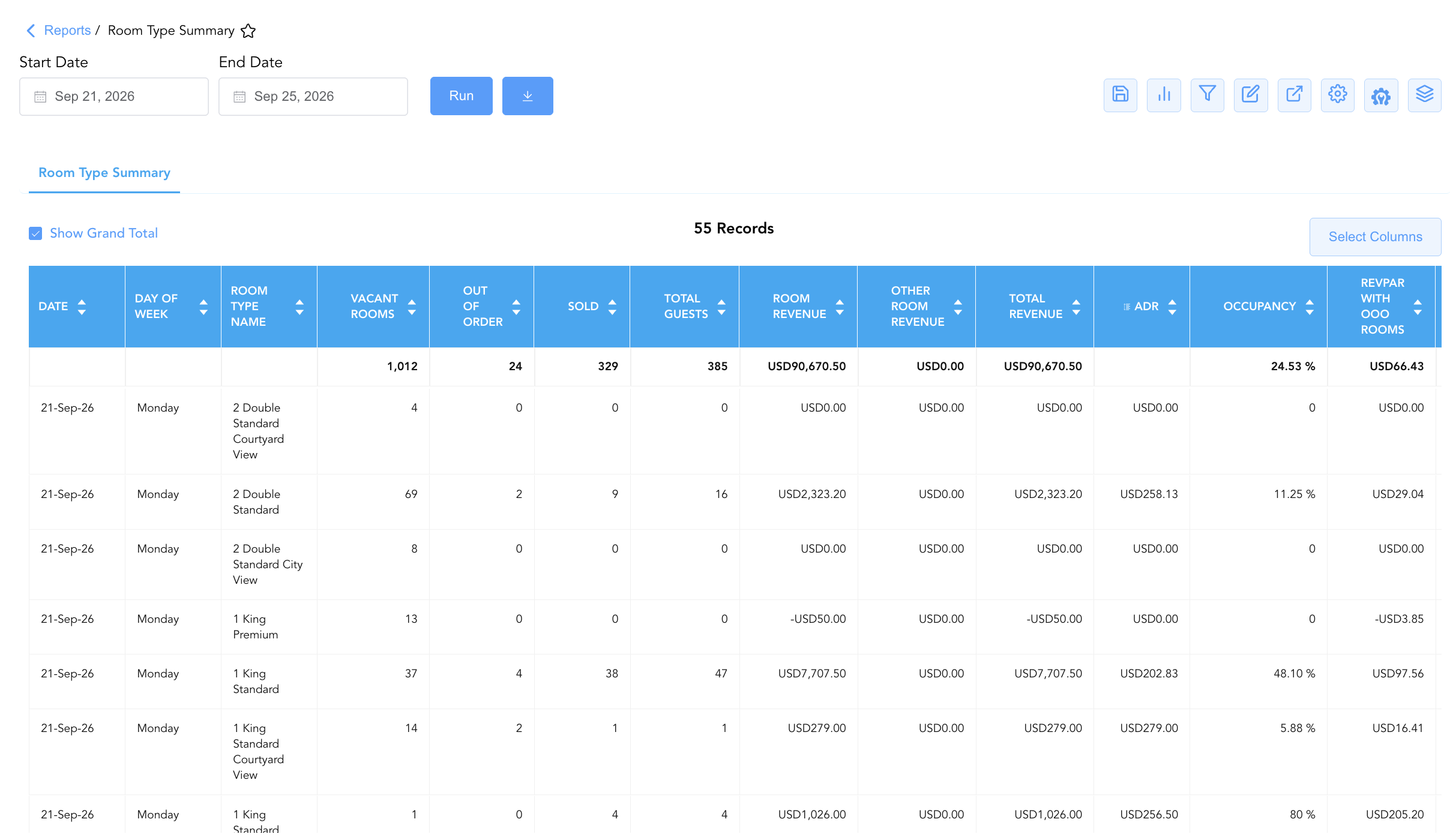Viewport: 1450px width, 840px height.
Task: Click the 2 Double Standard Courtyard View cell
Action: [269, 431]
